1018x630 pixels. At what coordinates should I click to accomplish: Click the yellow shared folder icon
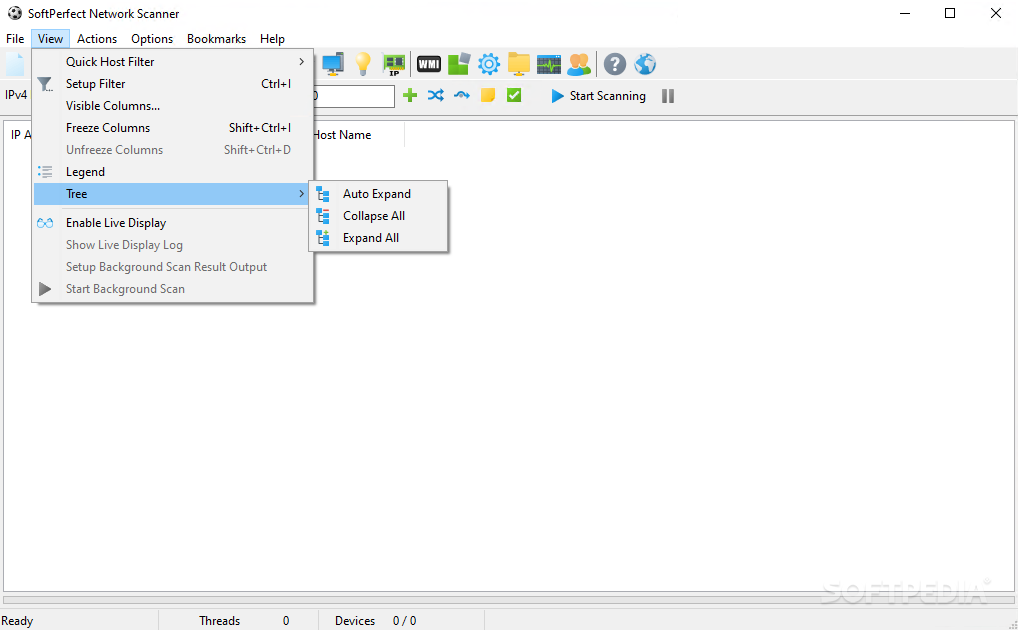(x=519, y=64)
